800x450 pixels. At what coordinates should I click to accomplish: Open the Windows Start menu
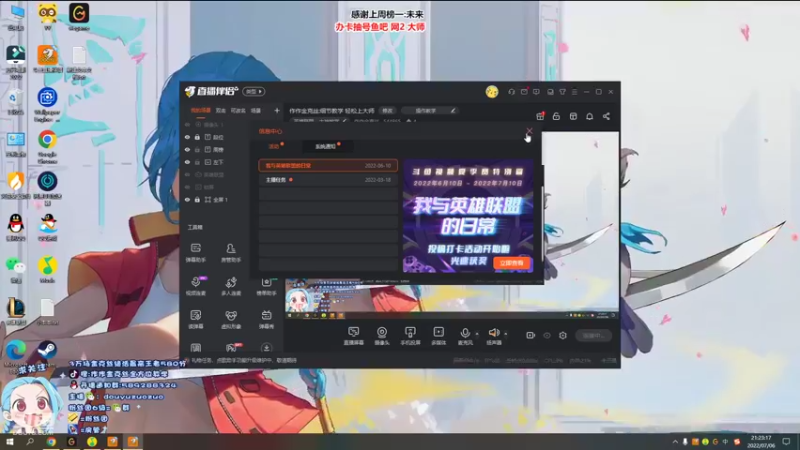pos(9,441)
